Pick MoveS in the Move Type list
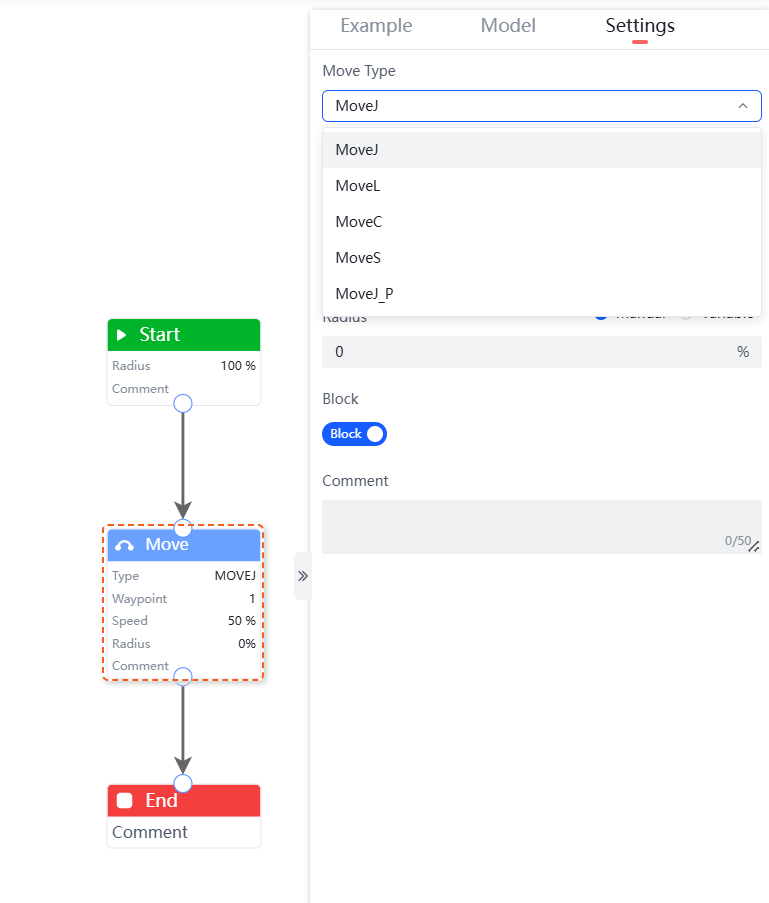 [x=358, y=258]
